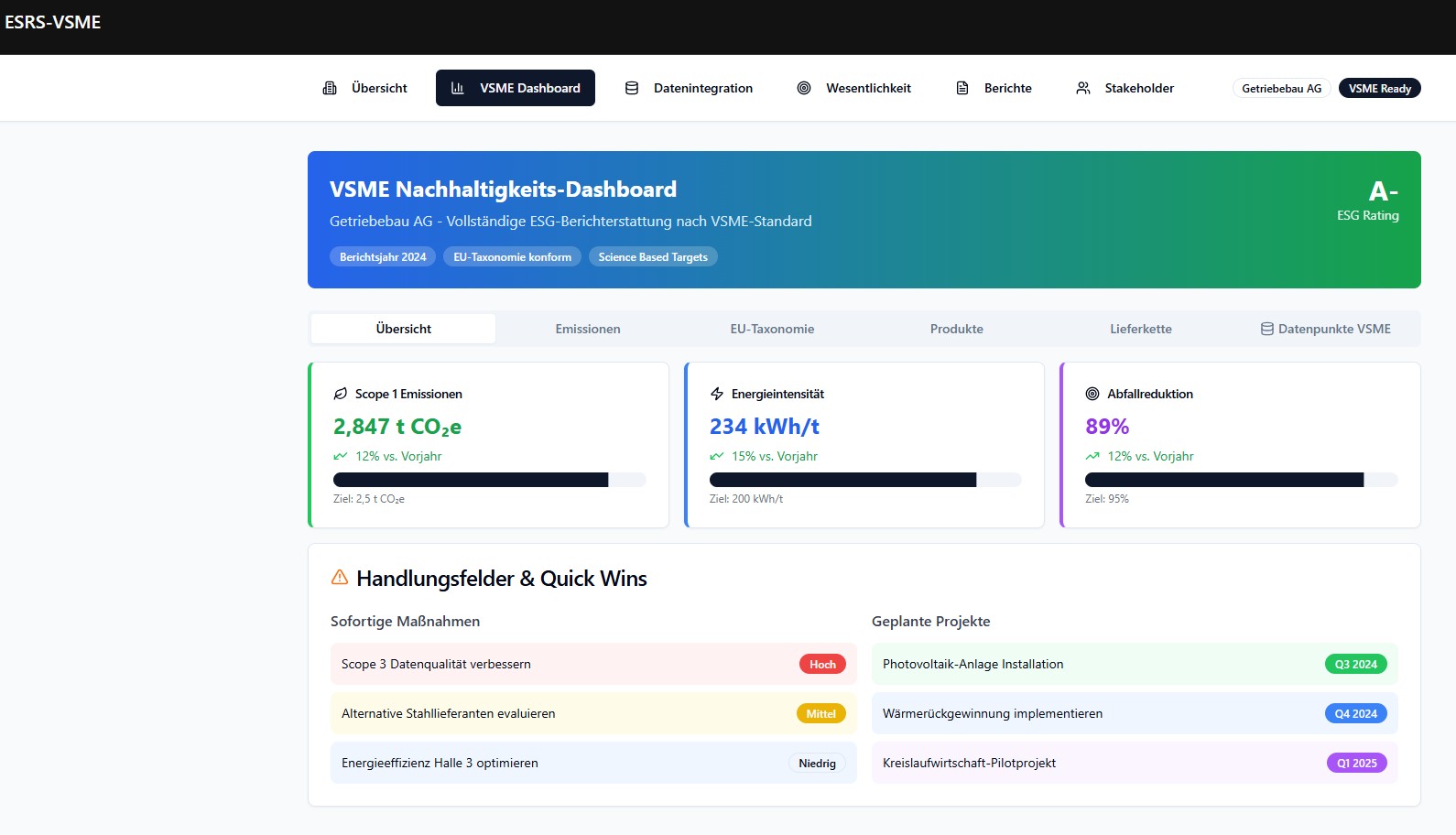Click the Stakeholder people icon
The width and height of the screenshot is (1456, 835).
tap(1083, 88)
